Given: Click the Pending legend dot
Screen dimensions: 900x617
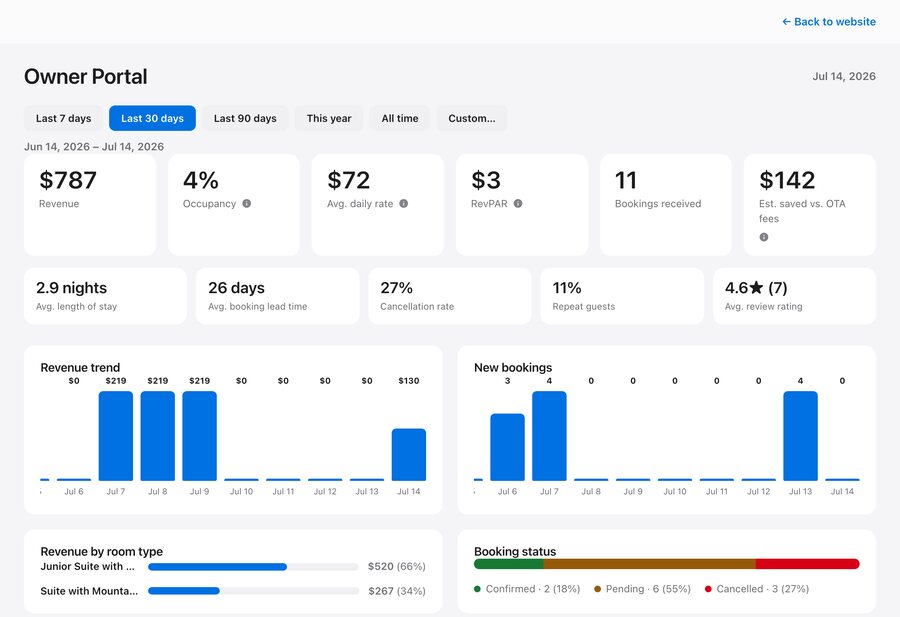Looking at the screenshot, I should pyautogui.click(x=598, y=589).
